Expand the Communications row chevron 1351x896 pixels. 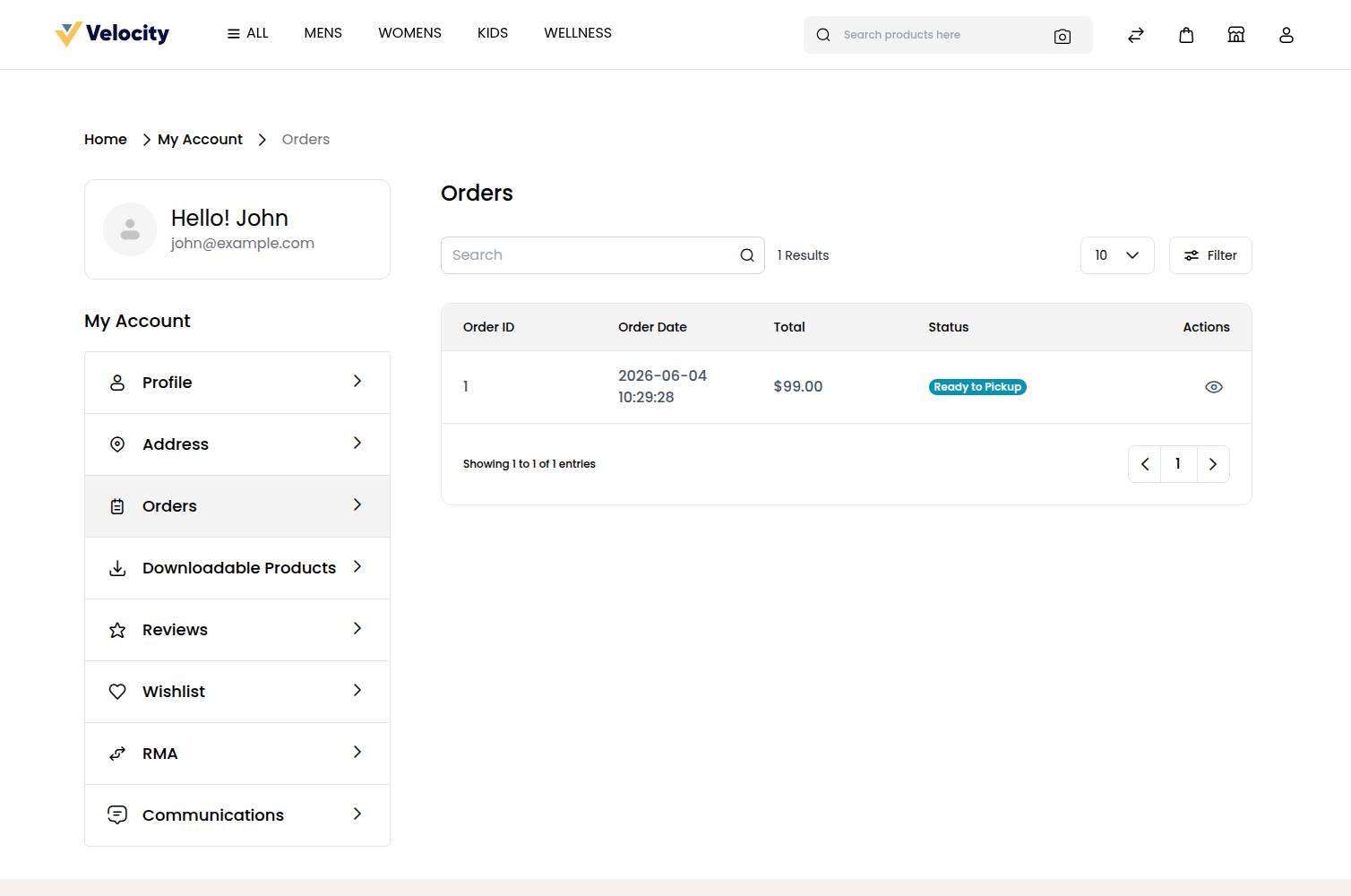(357, 814)
